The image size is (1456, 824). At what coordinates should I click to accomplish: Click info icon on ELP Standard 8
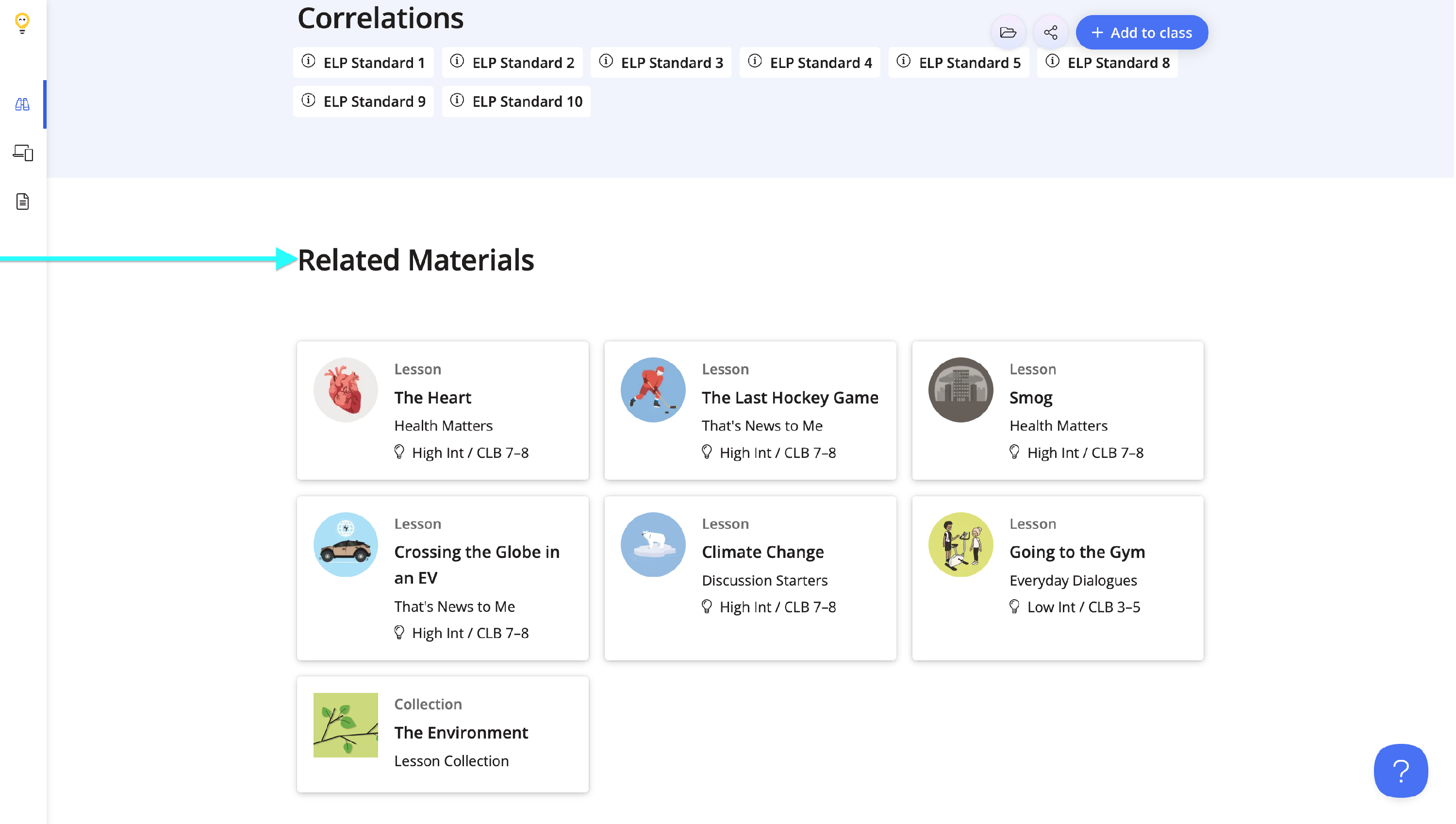tap(1053, 61)
